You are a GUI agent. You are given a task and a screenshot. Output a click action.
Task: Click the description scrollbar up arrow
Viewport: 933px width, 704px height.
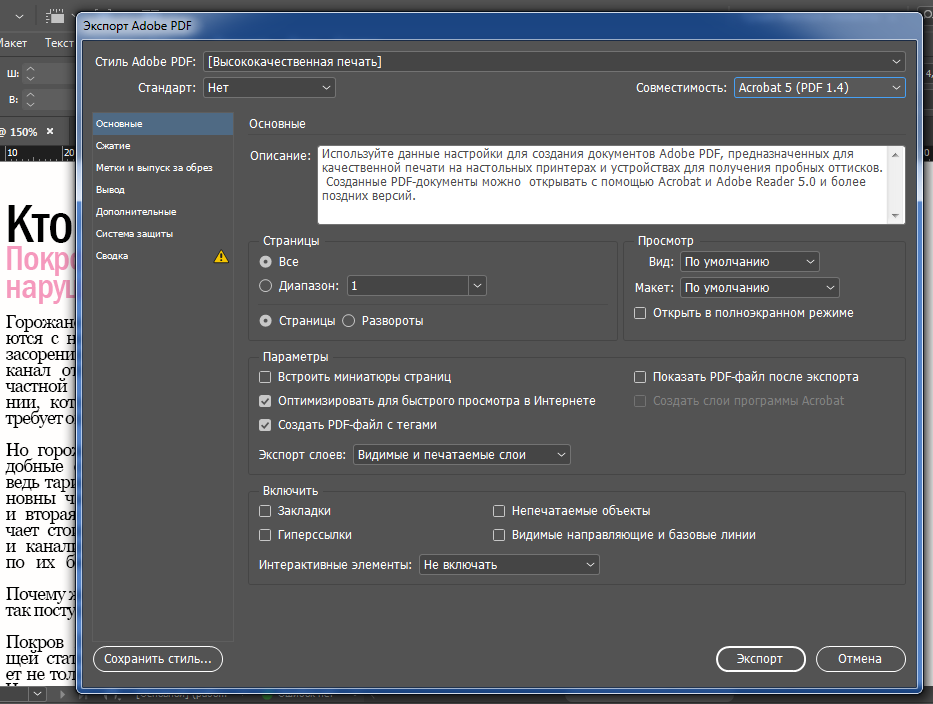pyautogui.click(x=896, y=155)
